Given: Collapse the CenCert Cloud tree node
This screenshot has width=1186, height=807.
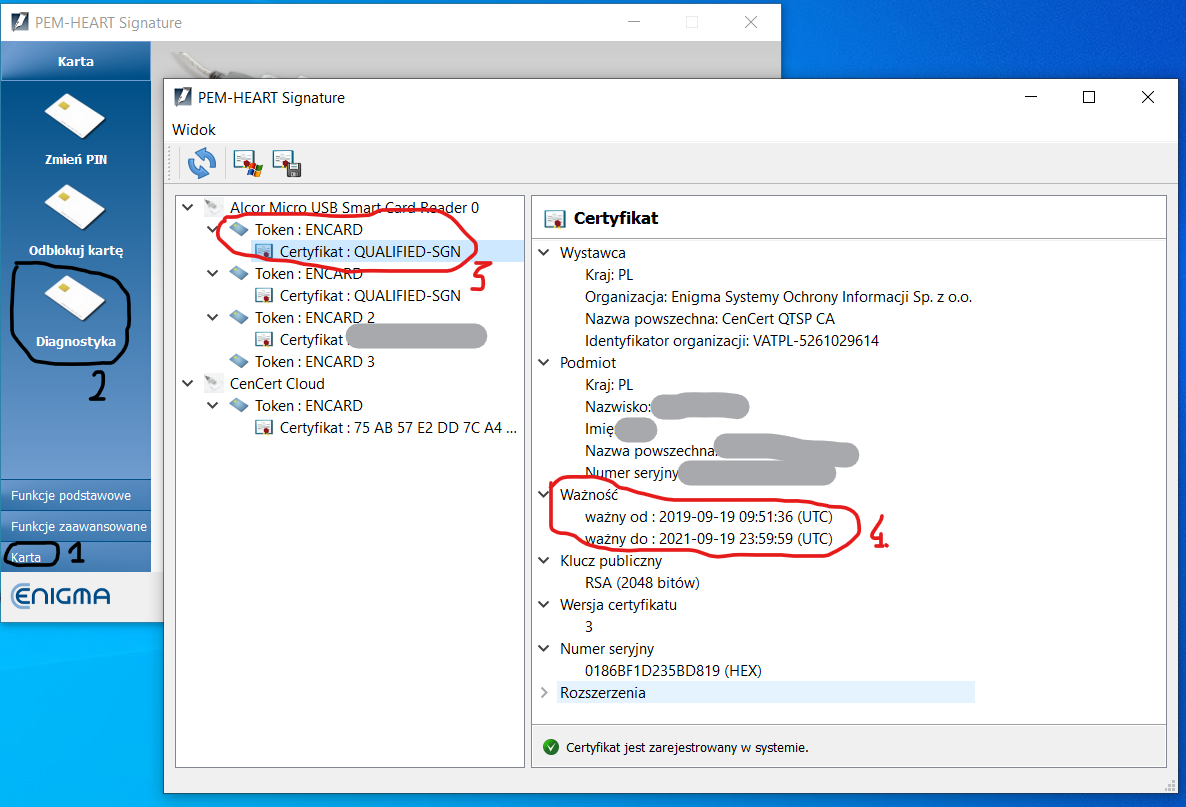Looking at the screenshot, I should [188, 383].
